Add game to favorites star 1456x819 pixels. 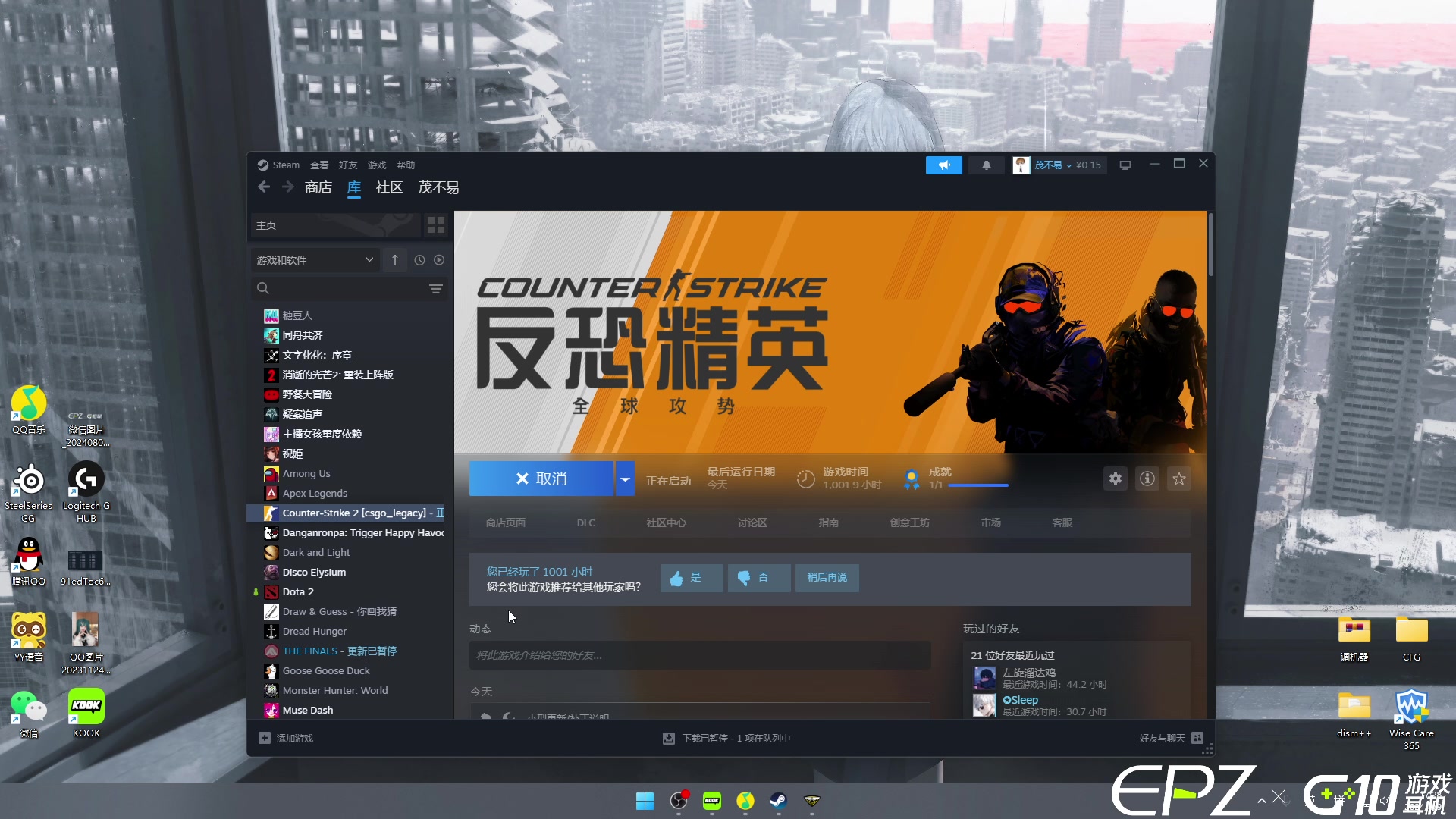tap(1179, 479)
